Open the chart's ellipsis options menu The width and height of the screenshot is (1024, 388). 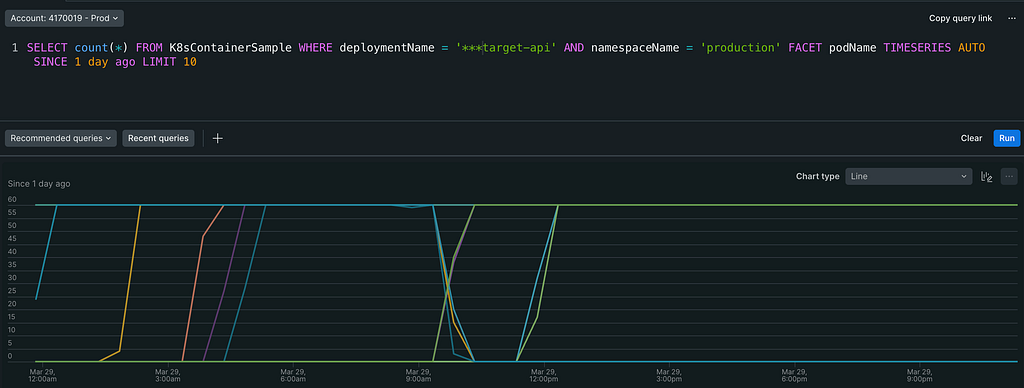[1010, 176]
